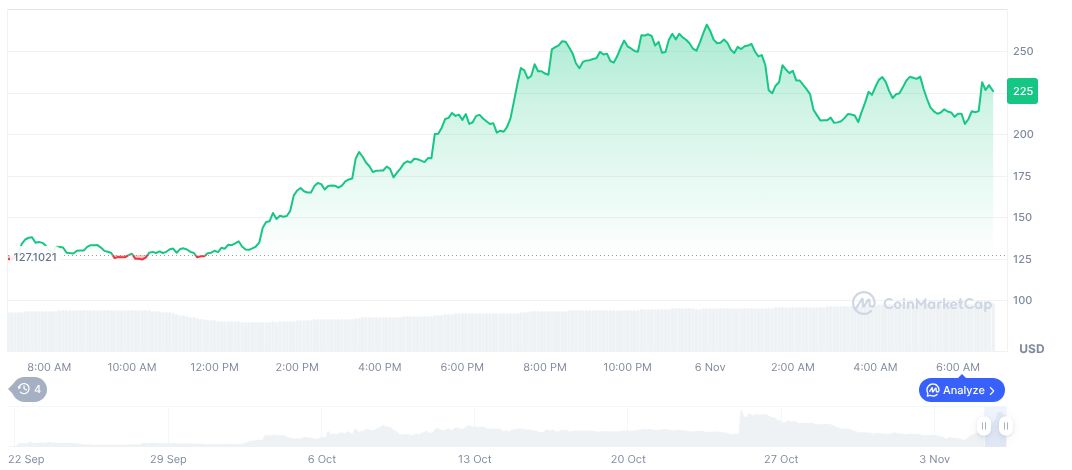
Task: Expand the Analyze chevron arrow
Action: click(992, 390)
